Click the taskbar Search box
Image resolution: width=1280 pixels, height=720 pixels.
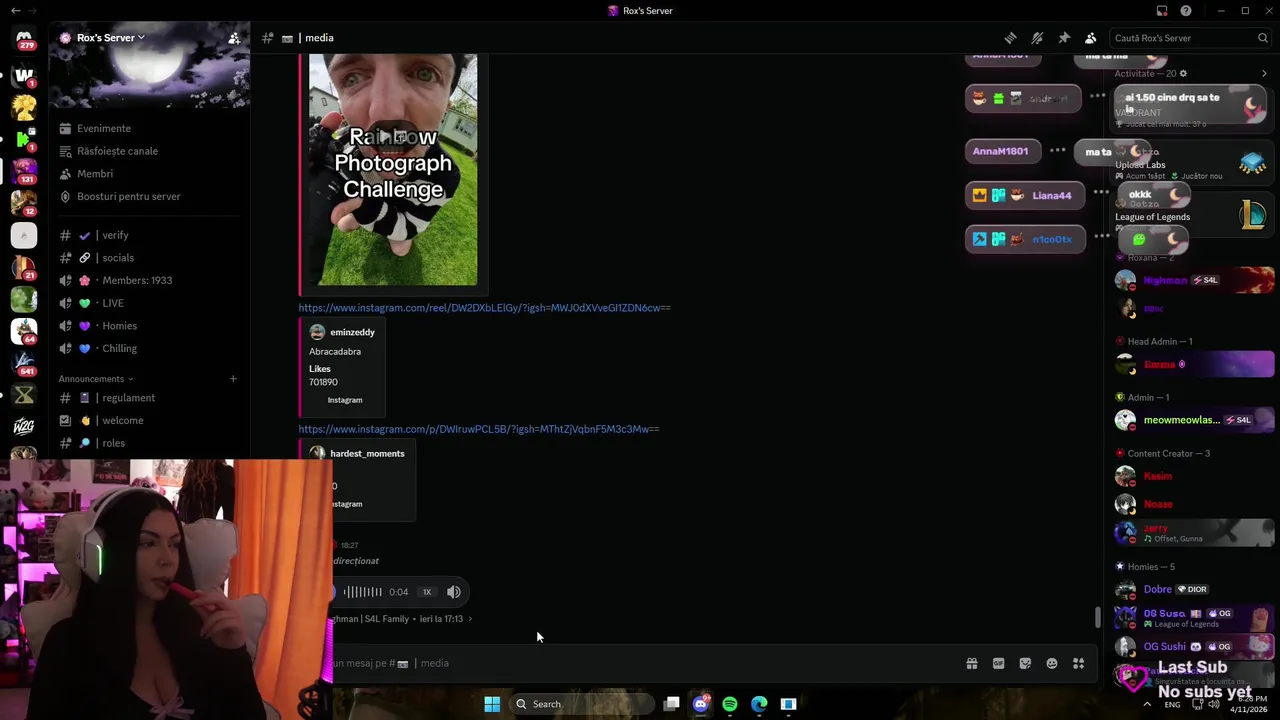tap(580, 704)
